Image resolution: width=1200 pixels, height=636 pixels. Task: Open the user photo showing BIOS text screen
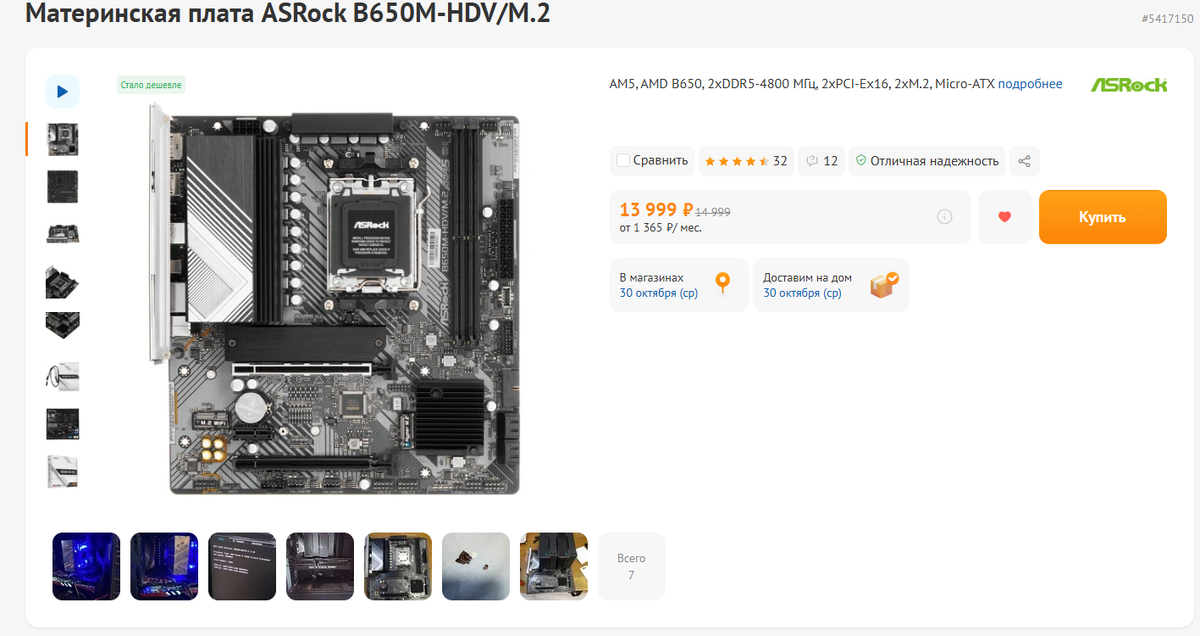tap(242, 566)
